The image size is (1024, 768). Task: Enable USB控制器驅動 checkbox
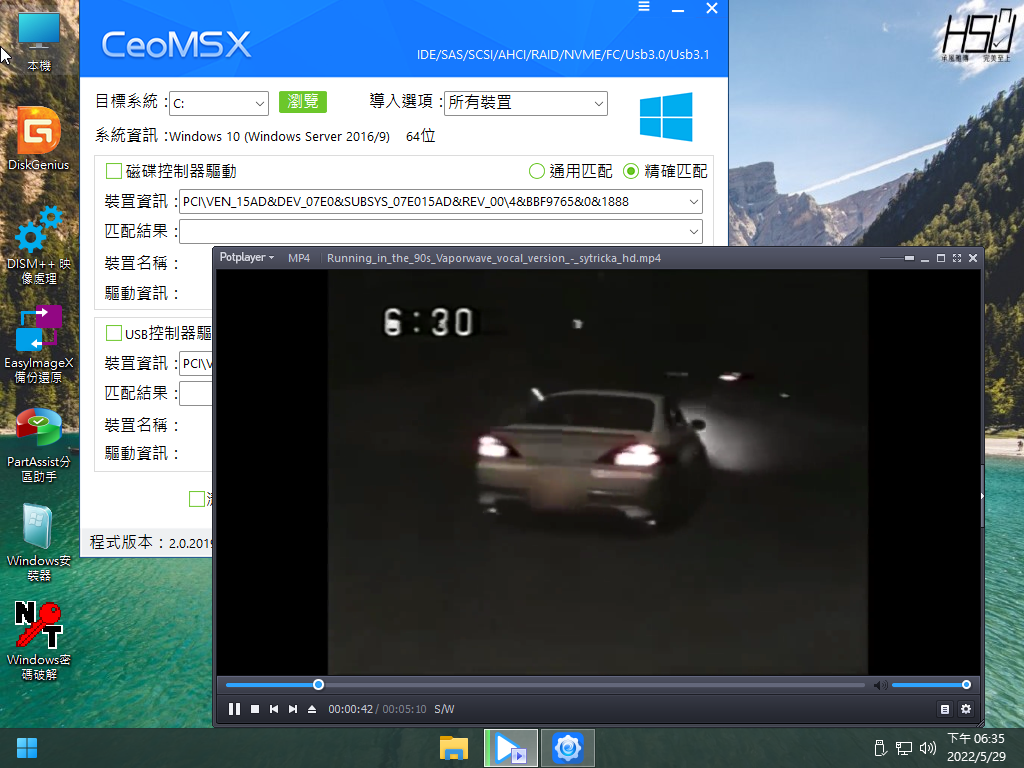pos(114,334)
